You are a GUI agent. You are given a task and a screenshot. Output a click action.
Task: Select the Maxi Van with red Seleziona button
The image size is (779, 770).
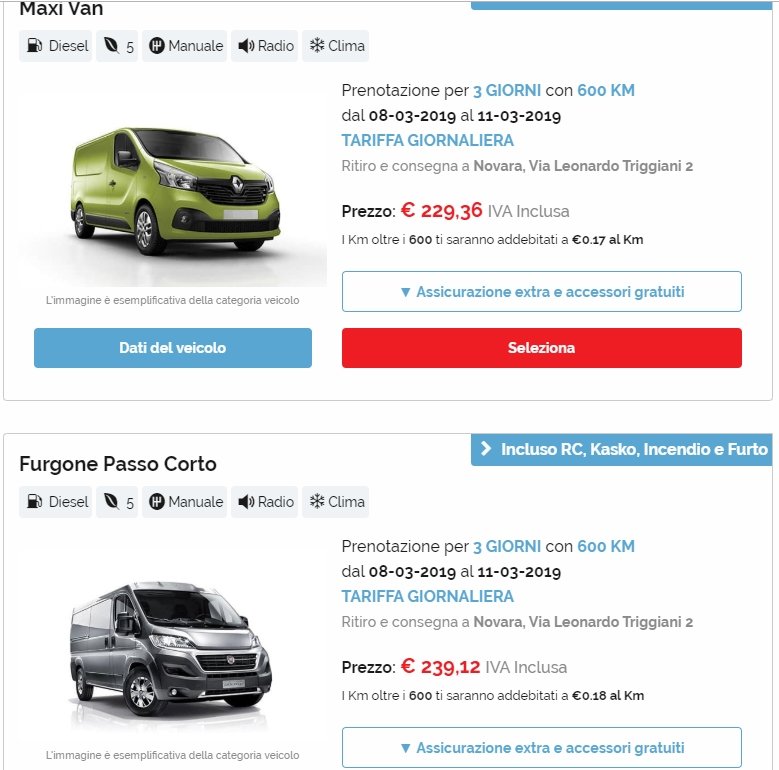542,348
